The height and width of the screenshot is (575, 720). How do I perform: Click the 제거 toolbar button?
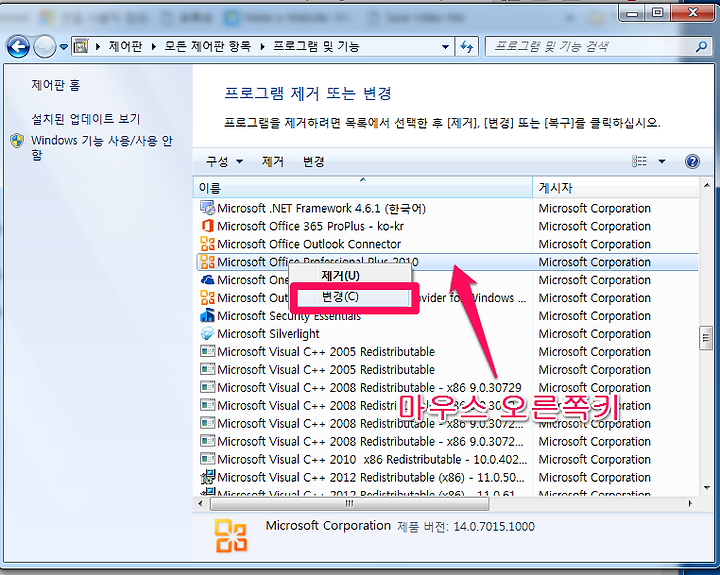pyautogui.click(x=272, y=161)
